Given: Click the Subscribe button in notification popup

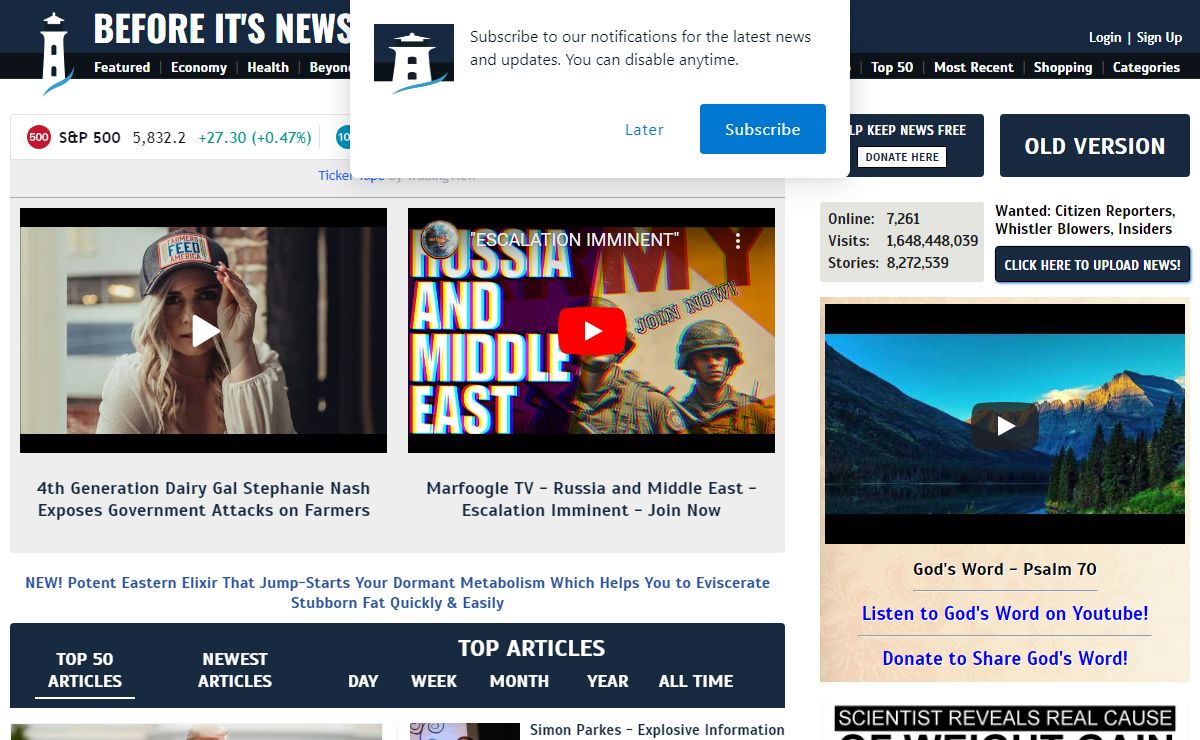Looking at the screenshot, I should point(763,129).
